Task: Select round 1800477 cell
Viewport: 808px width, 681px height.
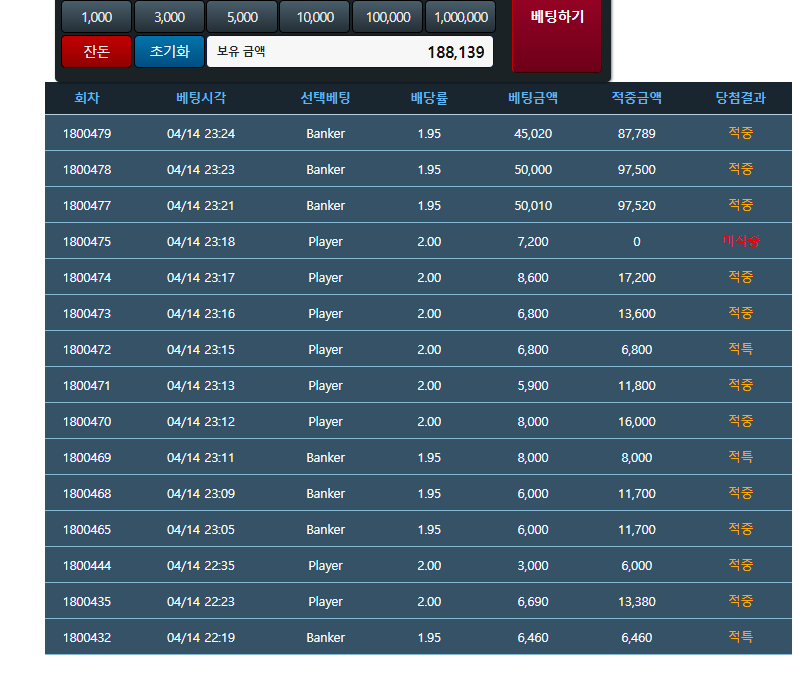Action: pos(87,206)
